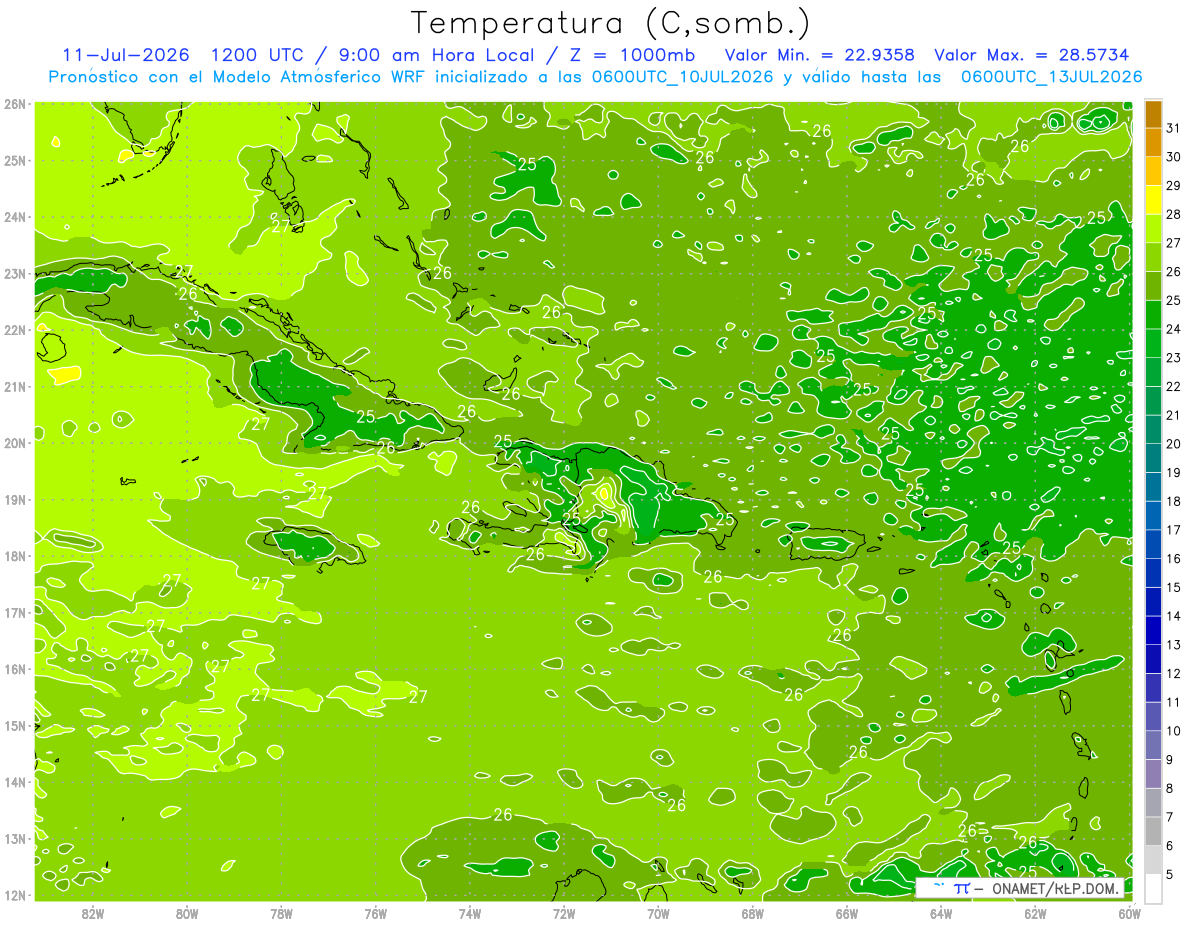Click the "66W" longitude axis label

click(x=846, y=913)
